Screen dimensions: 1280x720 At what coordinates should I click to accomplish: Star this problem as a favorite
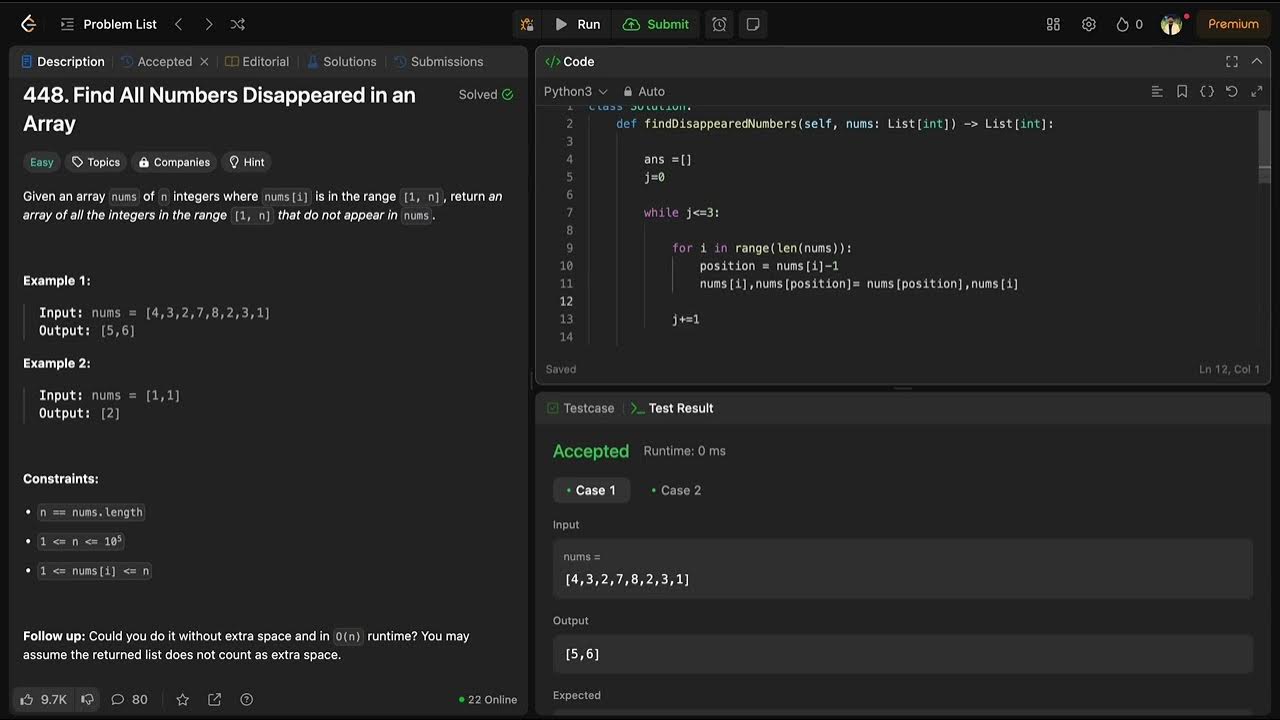182,699
